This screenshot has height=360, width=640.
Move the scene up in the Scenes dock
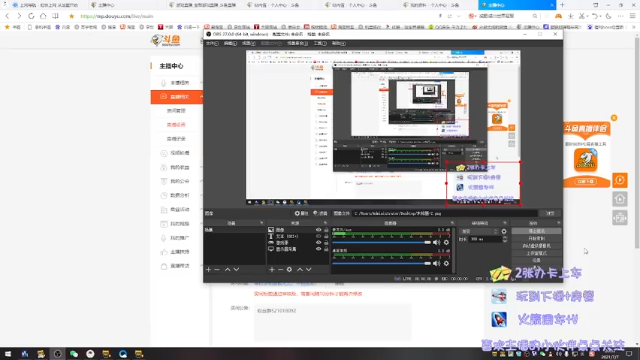227,269
